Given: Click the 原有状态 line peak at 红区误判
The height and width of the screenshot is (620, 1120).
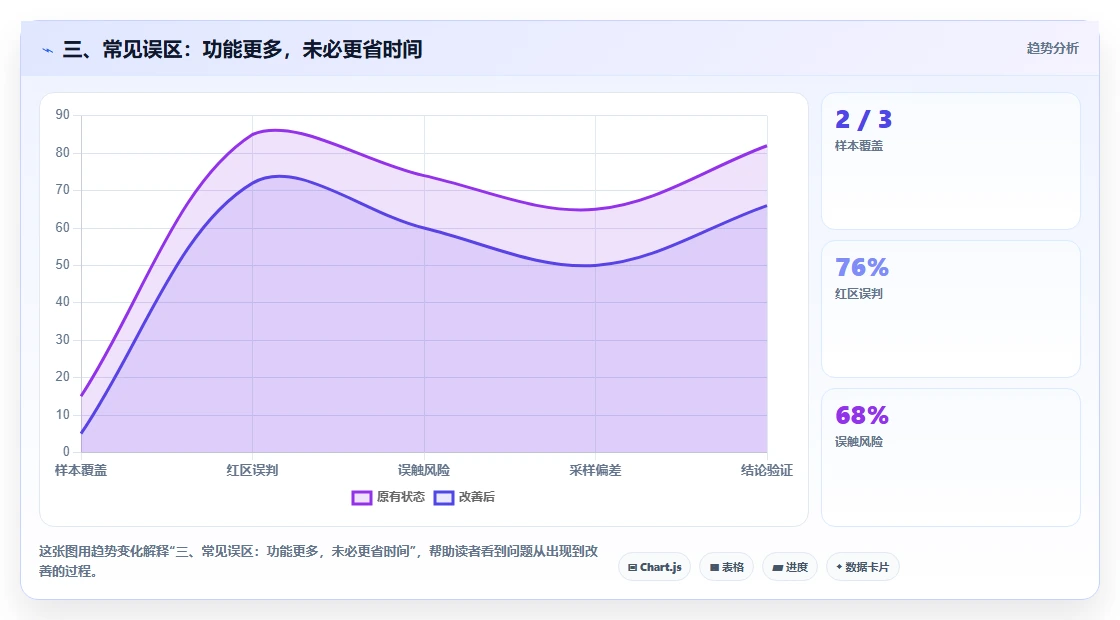Looking at the screenshot, I should (x=253, y=134).
